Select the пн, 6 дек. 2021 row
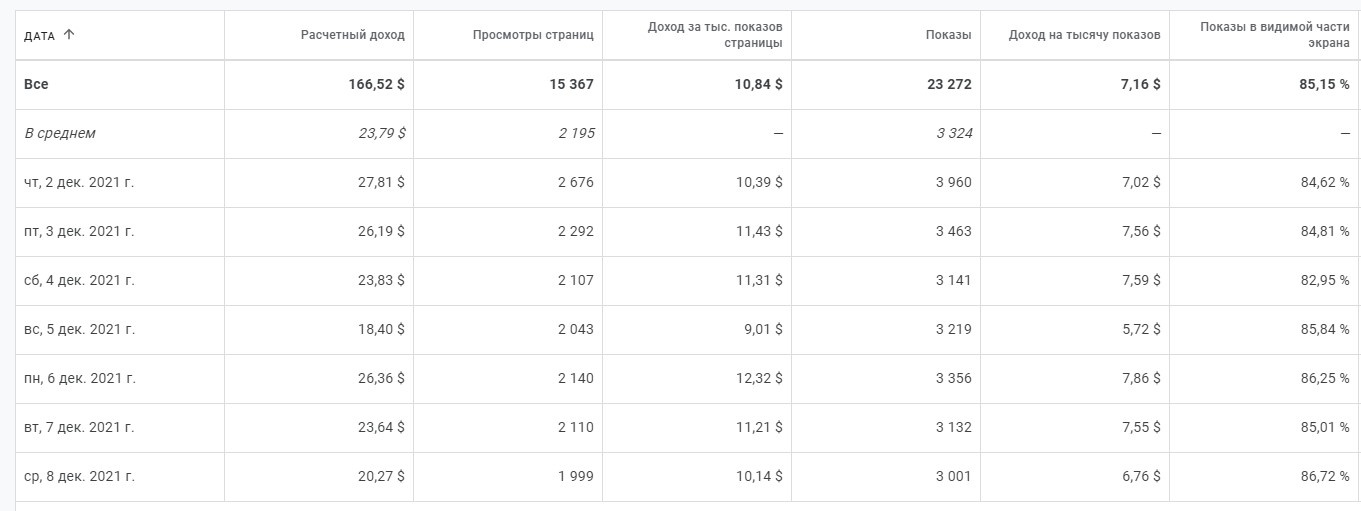 click(x=79, y=378)
